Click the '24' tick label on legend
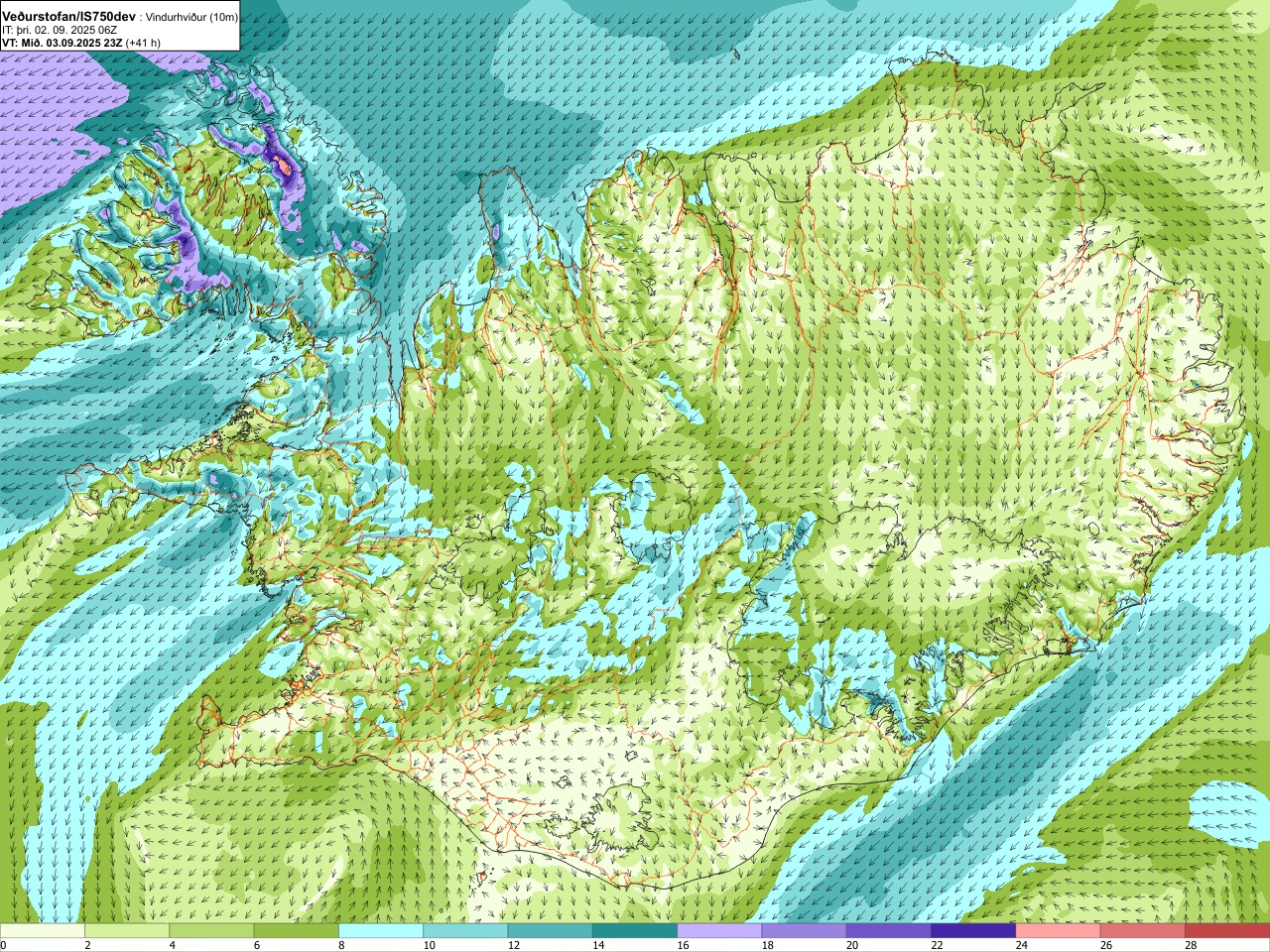The height and width of the screenshot is (952, 1270). pyautogui.click(x=1022, y=945)
